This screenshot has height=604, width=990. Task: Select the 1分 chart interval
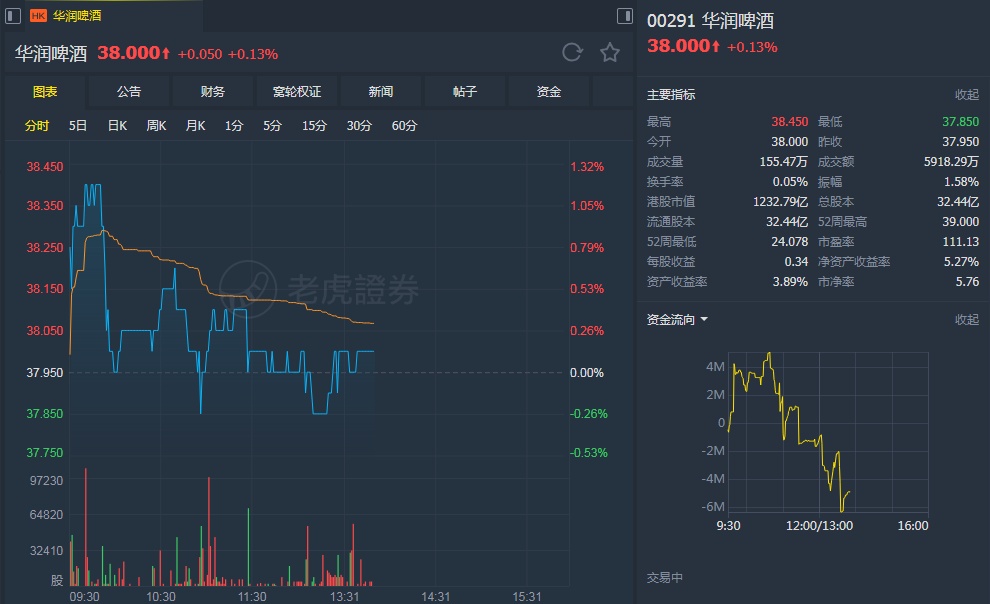(x=234, y=126)
